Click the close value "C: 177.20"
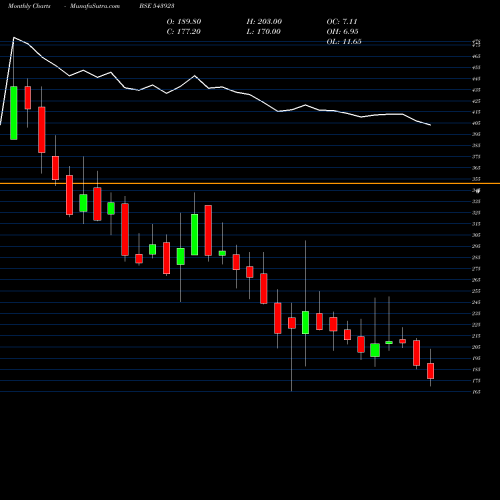500x500 pixels. (184, 32)
